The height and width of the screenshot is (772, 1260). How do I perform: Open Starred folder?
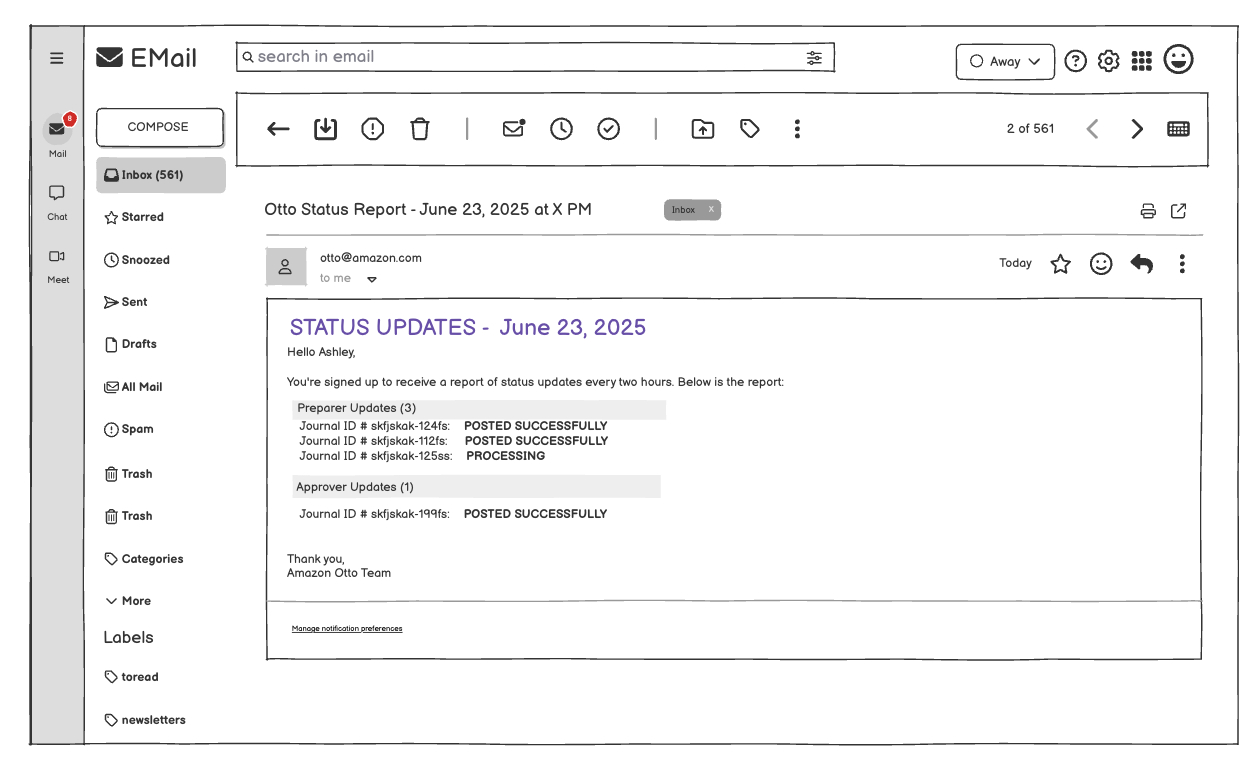pos(134,217)
